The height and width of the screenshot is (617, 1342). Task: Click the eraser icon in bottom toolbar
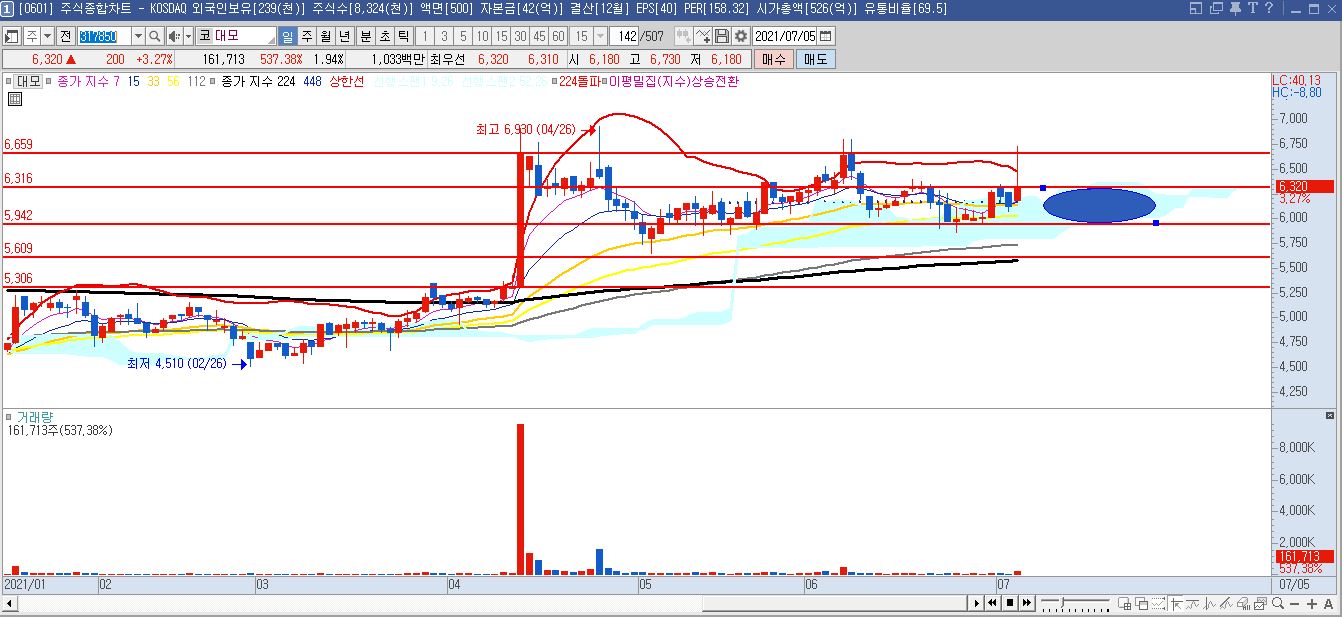[1243, 603]
